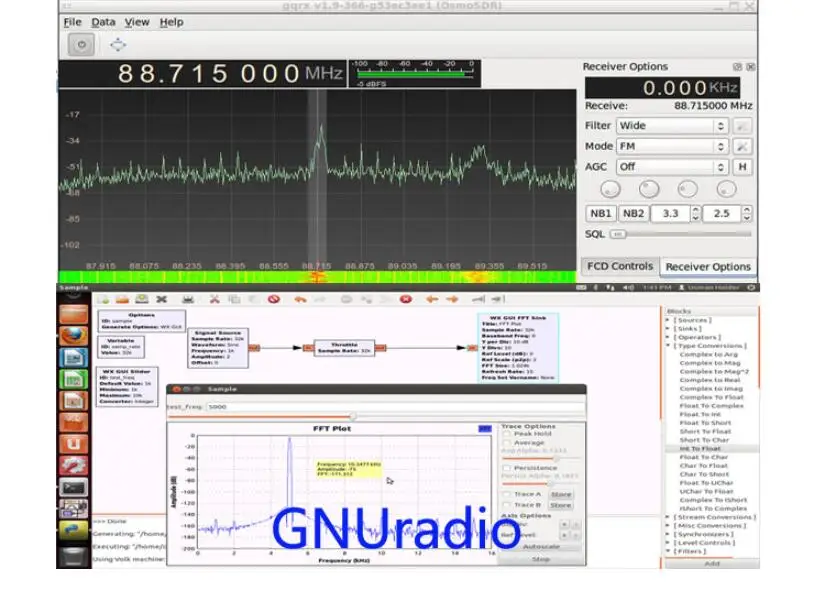This screenshot has height=592, width=833.
Task: Switch to the Receiver Options tab
Action: tap(708, 267)
